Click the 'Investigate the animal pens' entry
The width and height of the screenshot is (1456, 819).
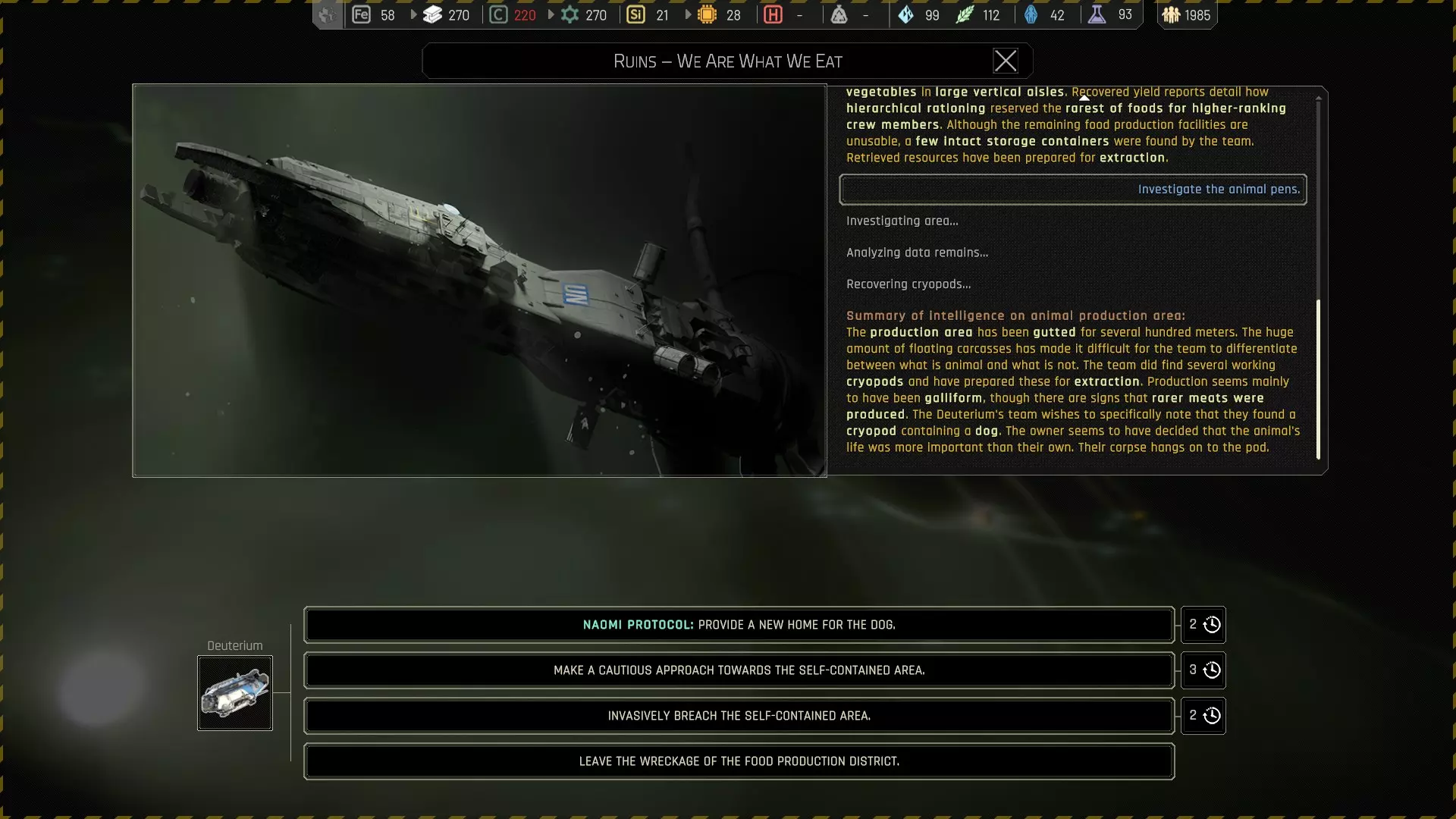[x=1072, y=190]
